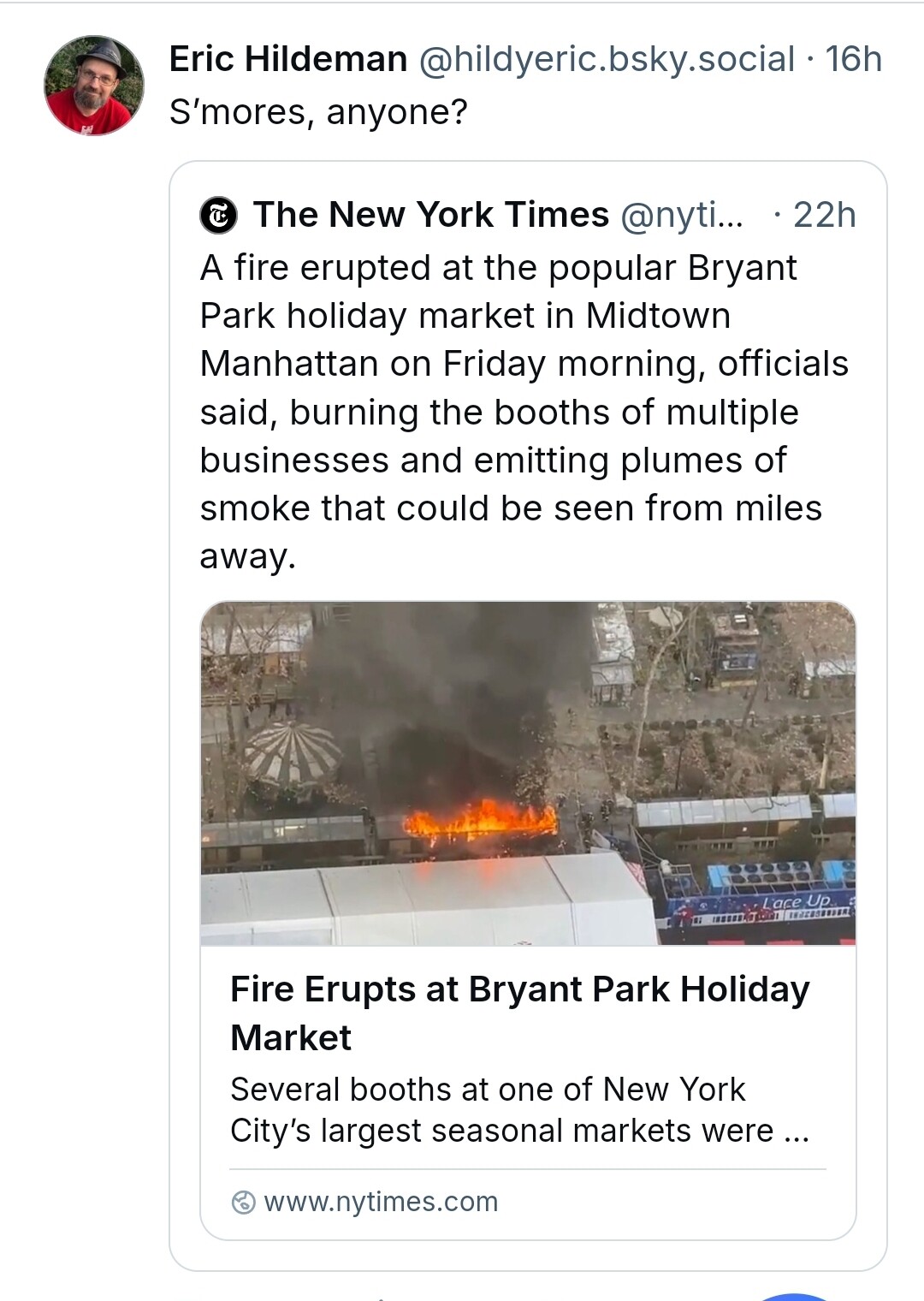Open the "S'mores, anyone?" post text
Screen dimensions: 924x1301
(318, 112)
